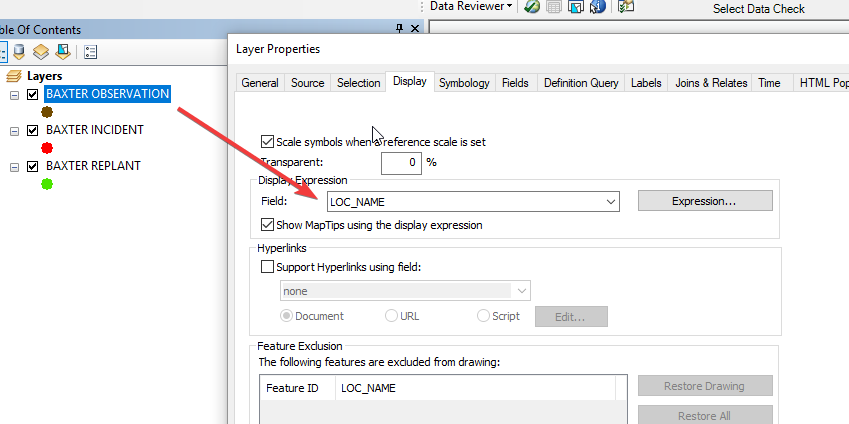The image size is (849, 424).
Task: Click the Layers data frame icon
Action: [x=14, y=76]
